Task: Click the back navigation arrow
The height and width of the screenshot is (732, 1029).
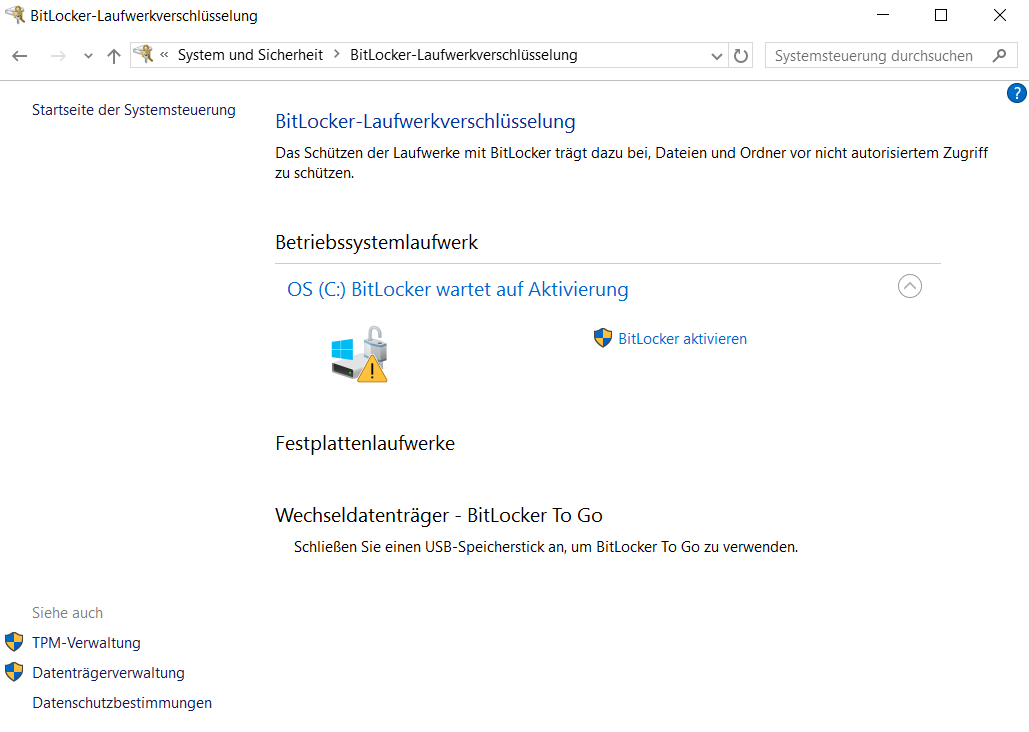Action: [20, 56]
